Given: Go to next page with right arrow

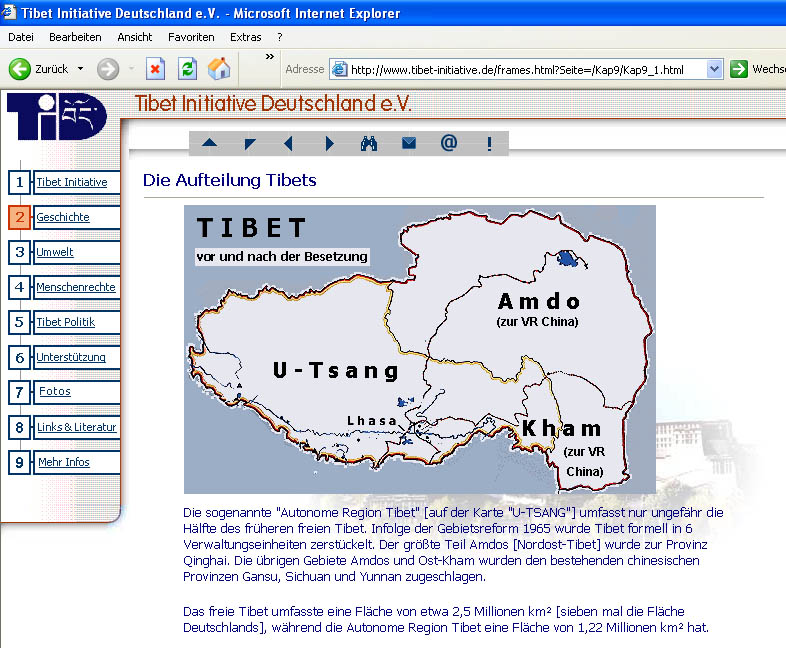Looking at the screenshot, I should (329, 144).
